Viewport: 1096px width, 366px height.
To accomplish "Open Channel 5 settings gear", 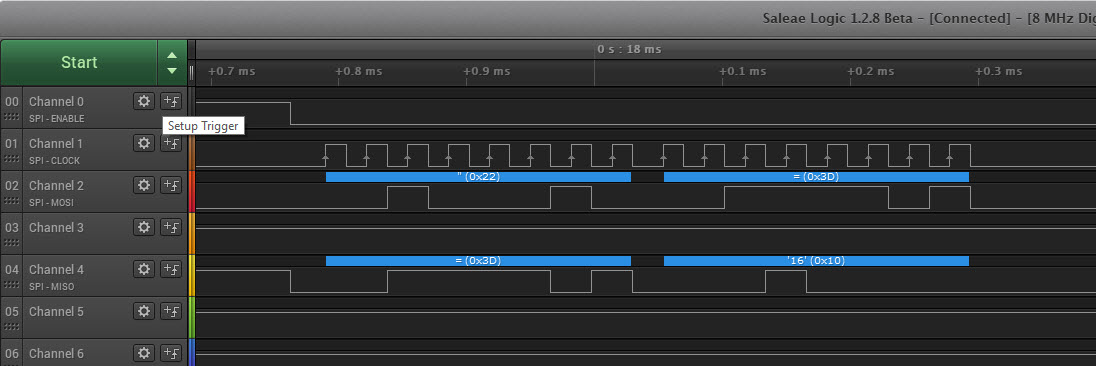I will coord(144,311).
